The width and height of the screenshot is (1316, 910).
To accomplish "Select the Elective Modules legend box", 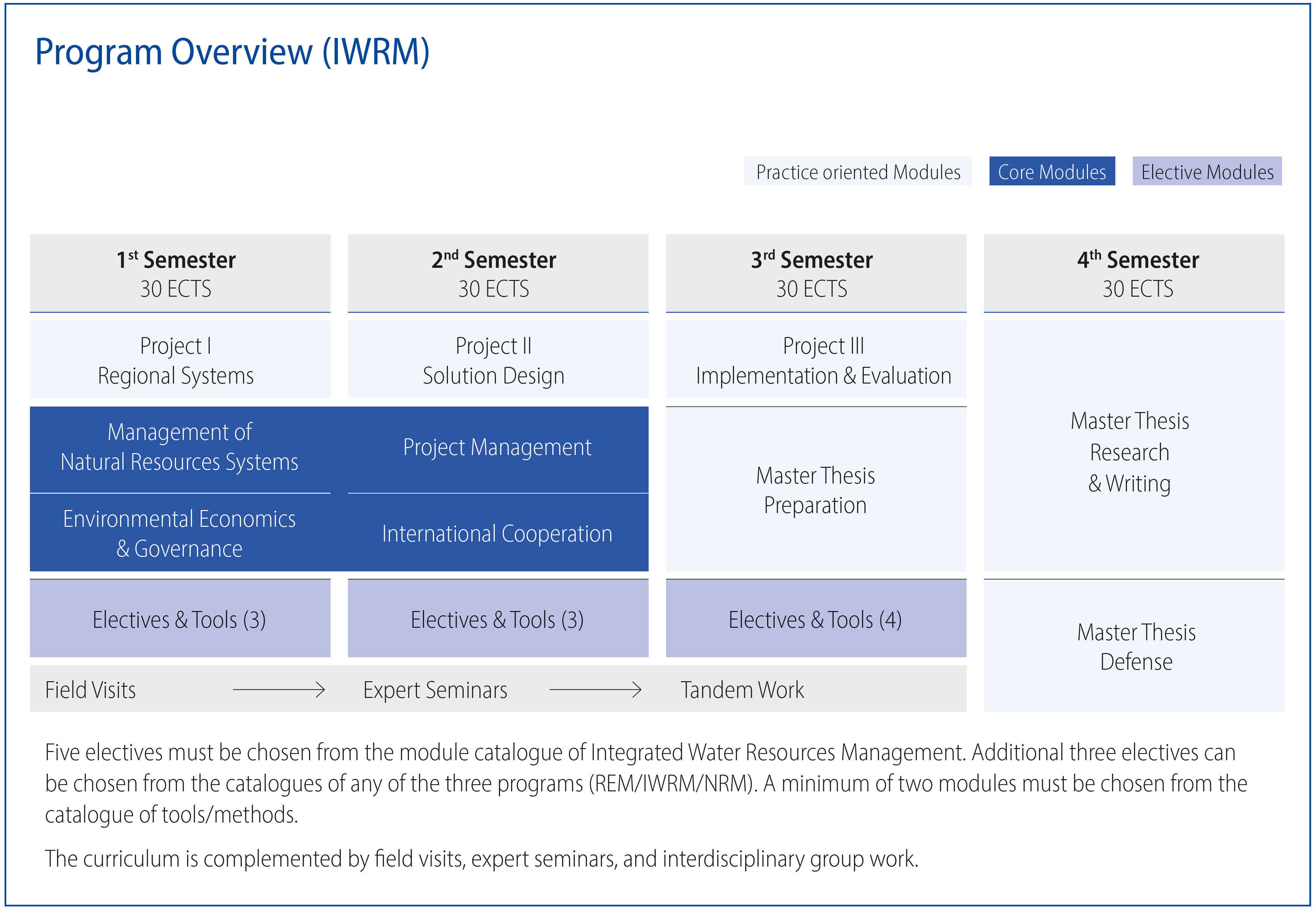I will (x=1207, y=171).
